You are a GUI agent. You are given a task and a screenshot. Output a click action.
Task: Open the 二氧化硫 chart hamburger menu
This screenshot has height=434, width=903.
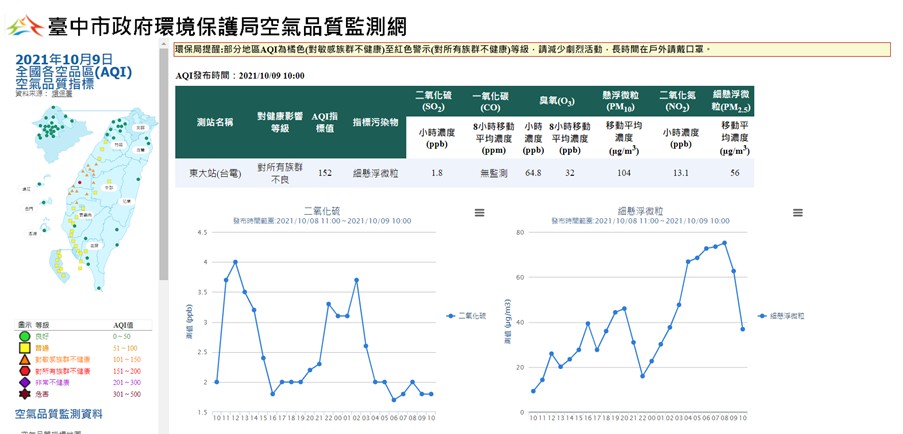pyautogui.click(x=479, y=213)
